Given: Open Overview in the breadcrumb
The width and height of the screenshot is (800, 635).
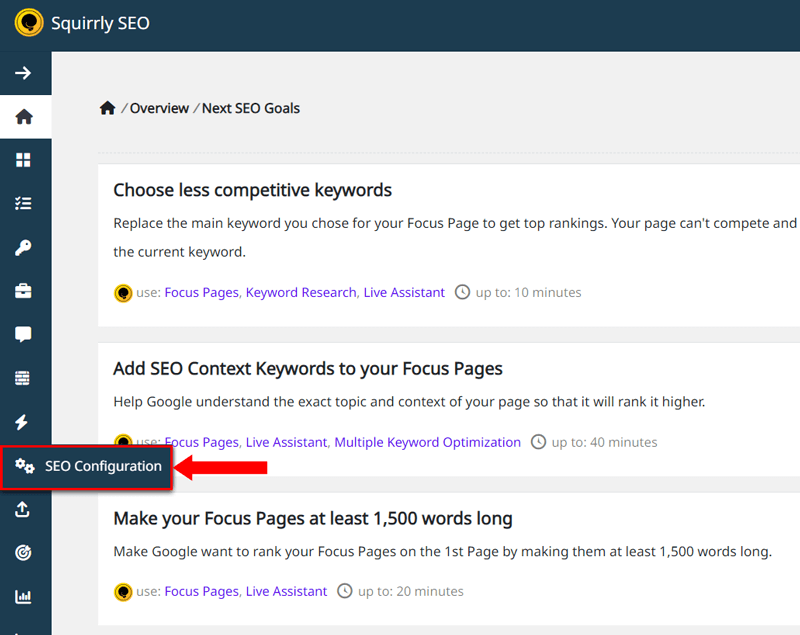Looking at the screenshot, I should click(x=159, y=108).
